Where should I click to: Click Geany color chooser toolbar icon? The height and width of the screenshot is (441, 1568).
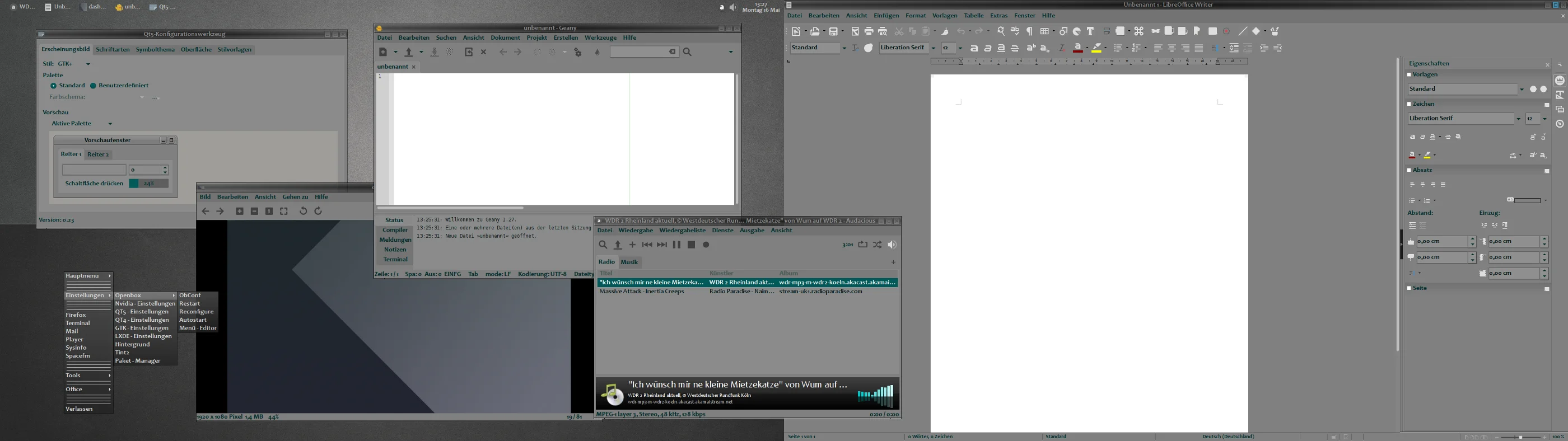point(597,52)
